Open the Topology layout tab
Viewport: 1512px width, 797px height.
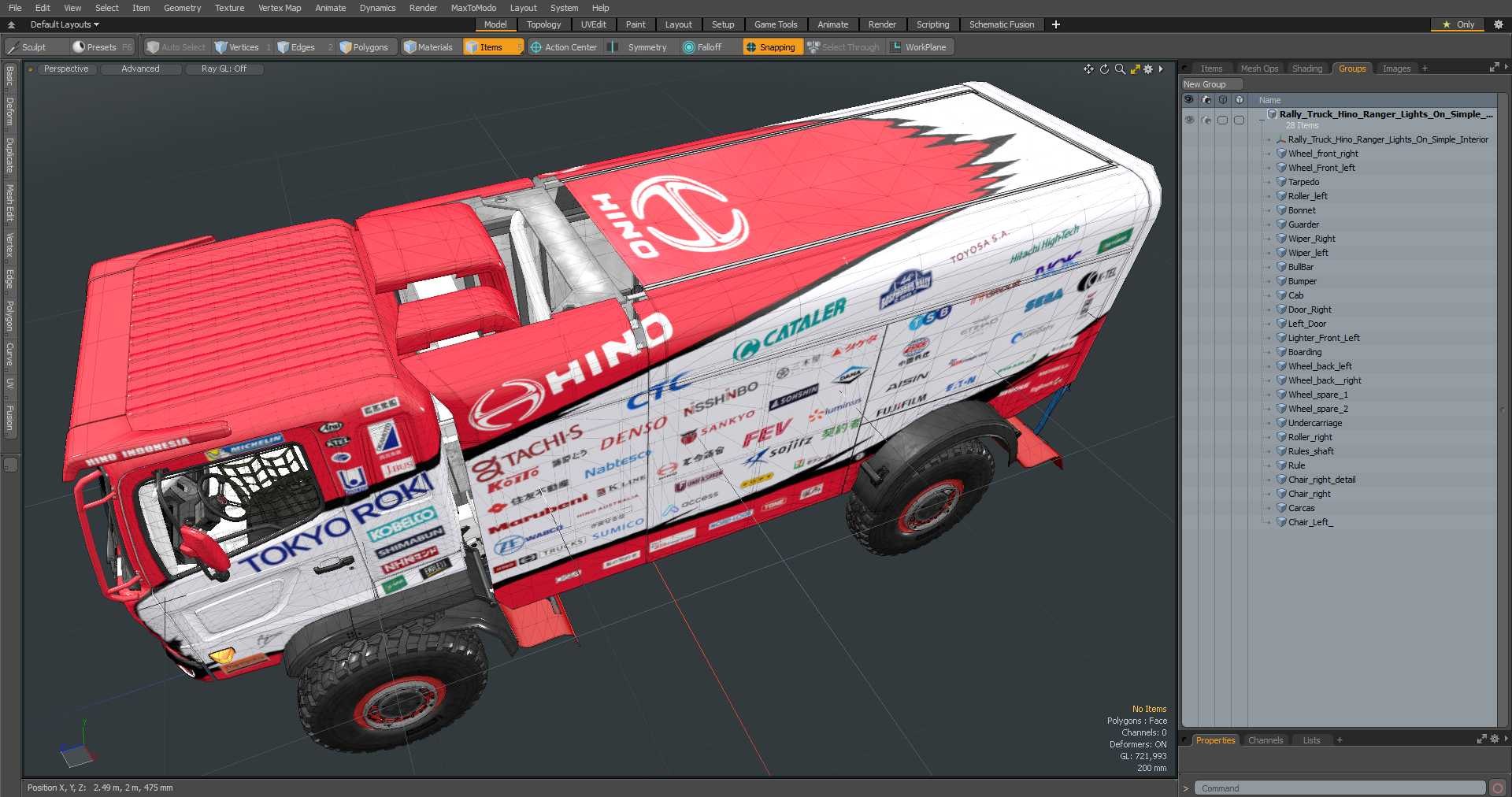(x=543, y=24)
